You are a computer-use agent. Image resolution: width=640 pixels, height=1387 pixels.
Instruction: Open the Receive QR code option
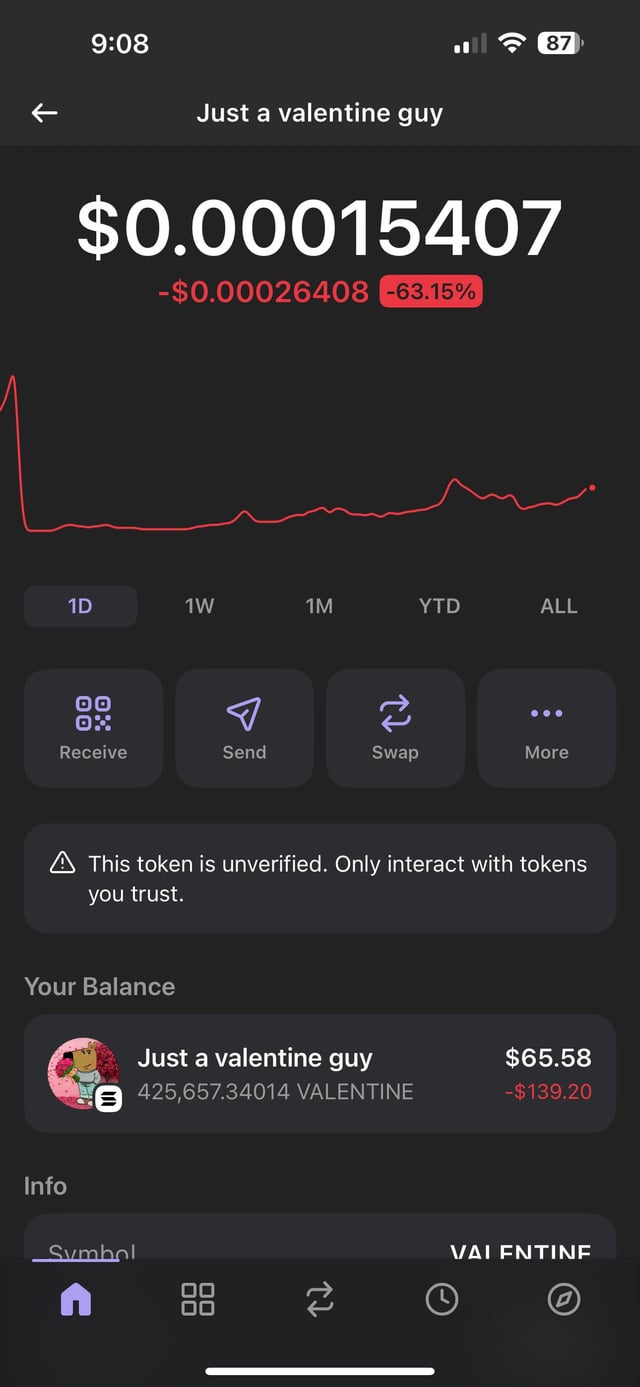coord(93,727)
